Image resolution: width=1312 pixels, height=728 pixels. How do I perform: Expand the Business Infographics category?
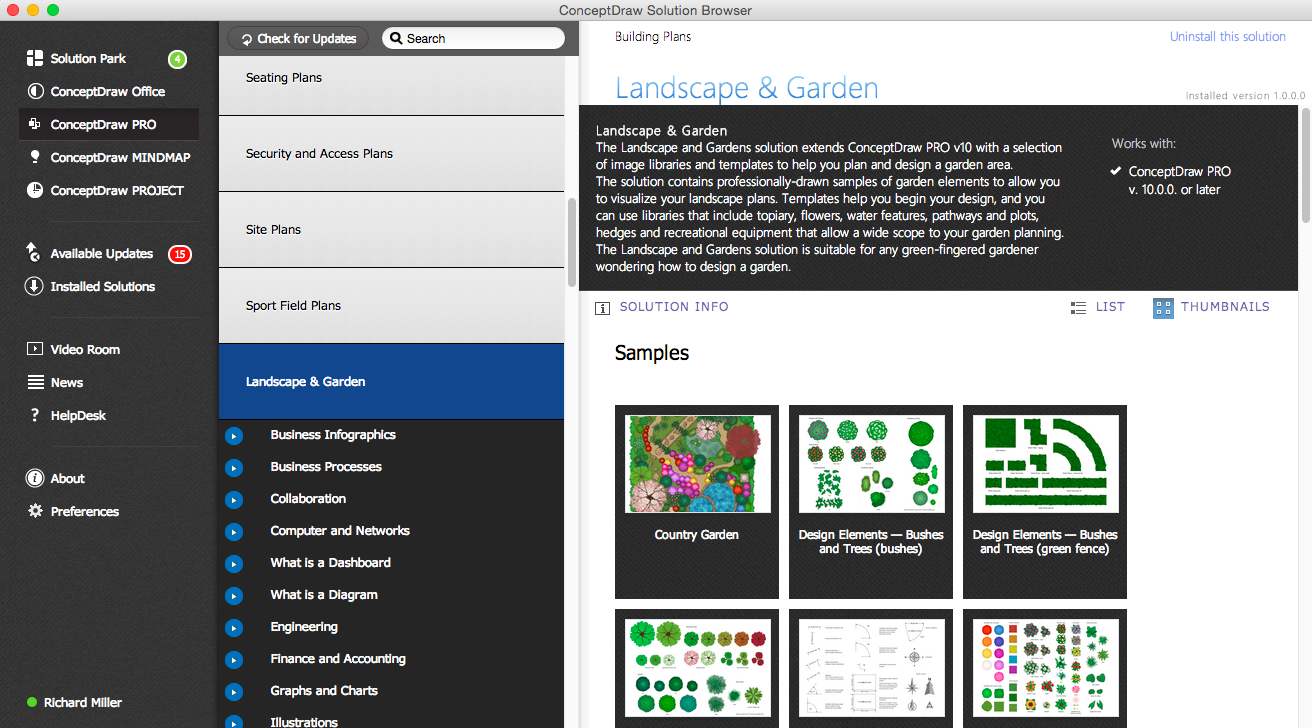pos(234,436)
